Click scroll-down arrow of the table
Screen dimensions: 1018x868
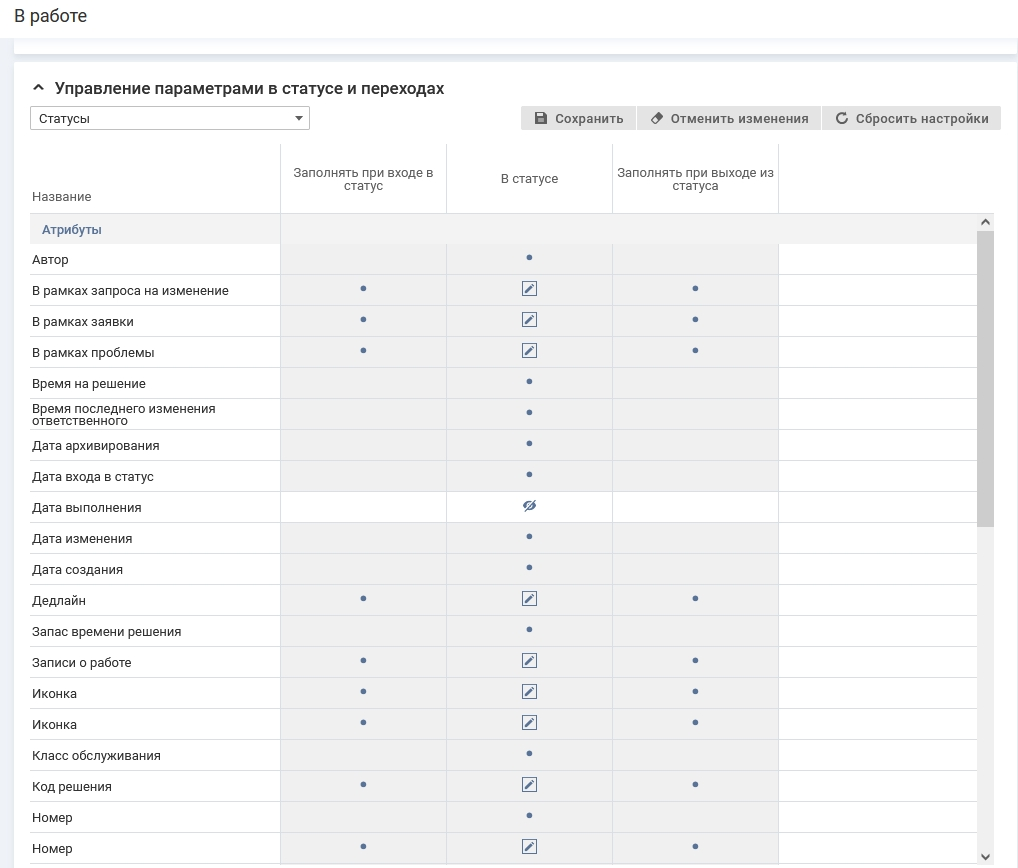pos(985,856)
